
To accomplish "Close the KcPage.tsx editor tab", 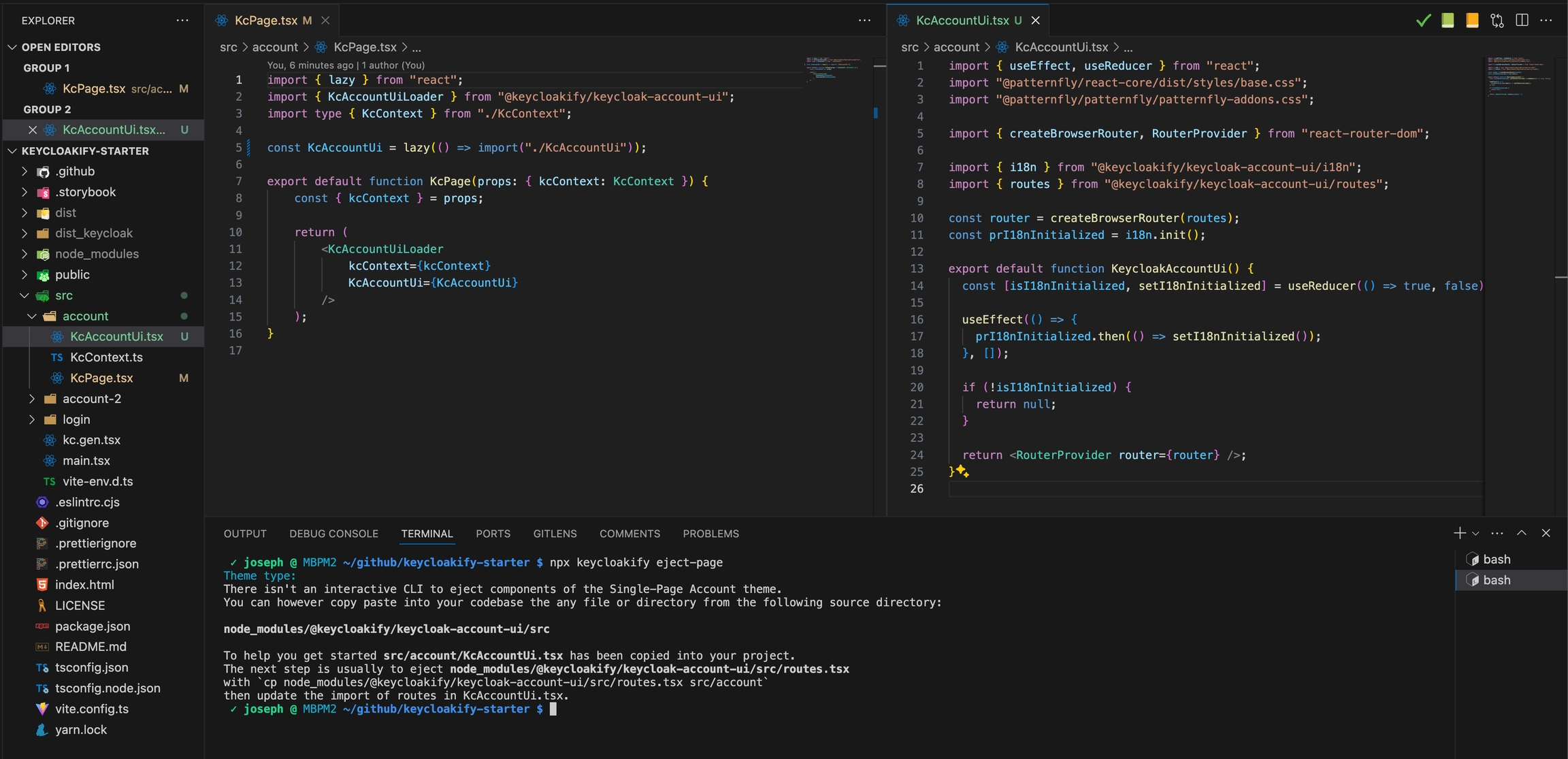I will (x=325, y=20).
